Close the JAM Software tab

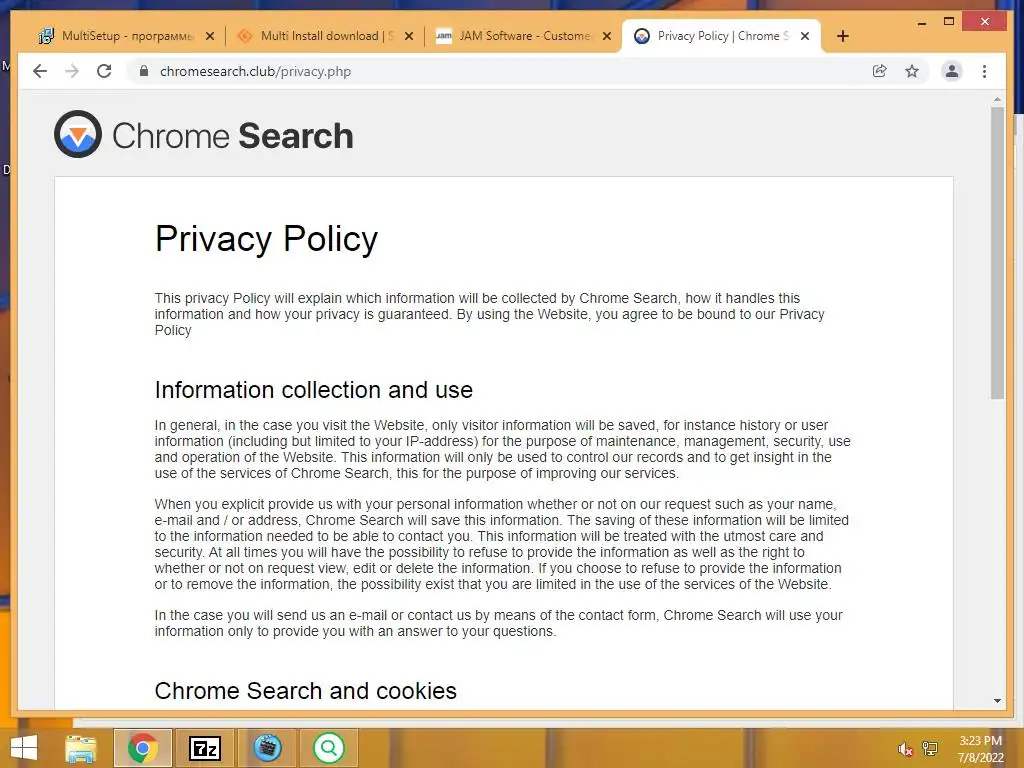click(x=606, y=36)
